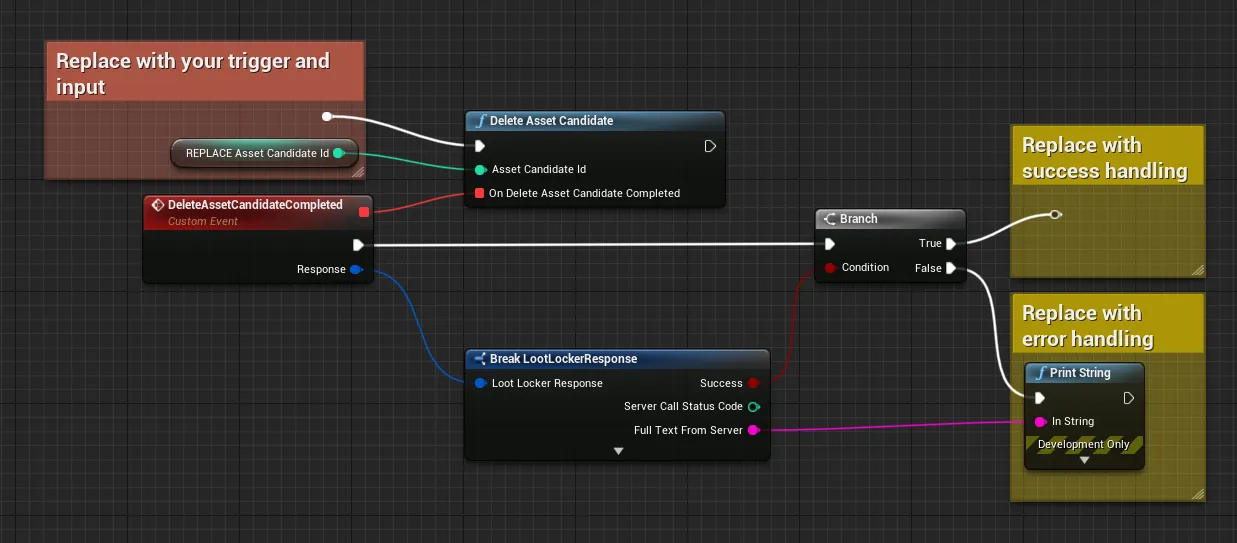Click the DeleteAssetCandidateCompleted red delegate output pin
This screenshot has height=543, width=1237.
363,211
